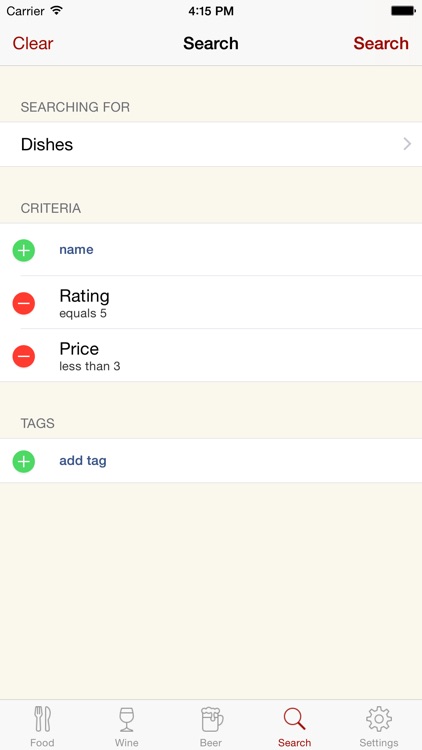Run the search with the top-right Search button
The width and height of the screenshot is (422, 750).
pos(381,44)
